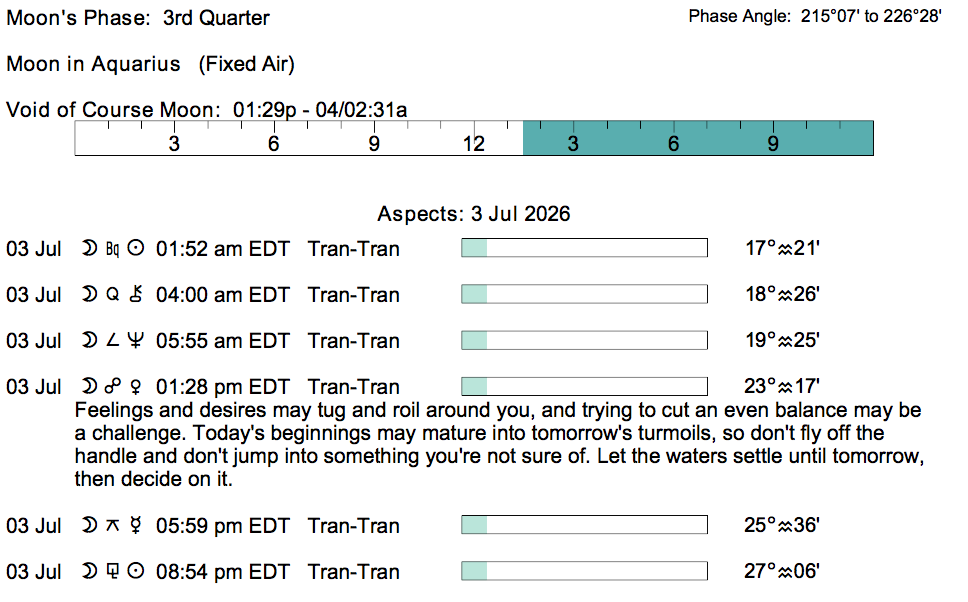Click the Void of Course Moon time range
This screenshot has height=602, width=968.
pyautogui.click(x=320, y=110)
